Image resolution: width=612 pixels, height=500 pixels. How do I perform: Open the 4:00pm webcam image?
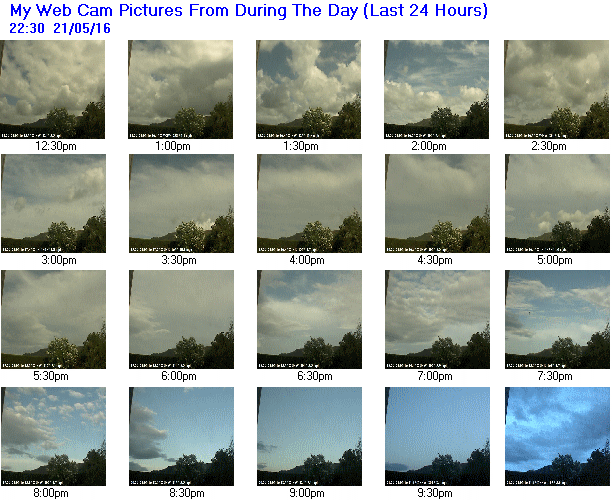[310, 203]
